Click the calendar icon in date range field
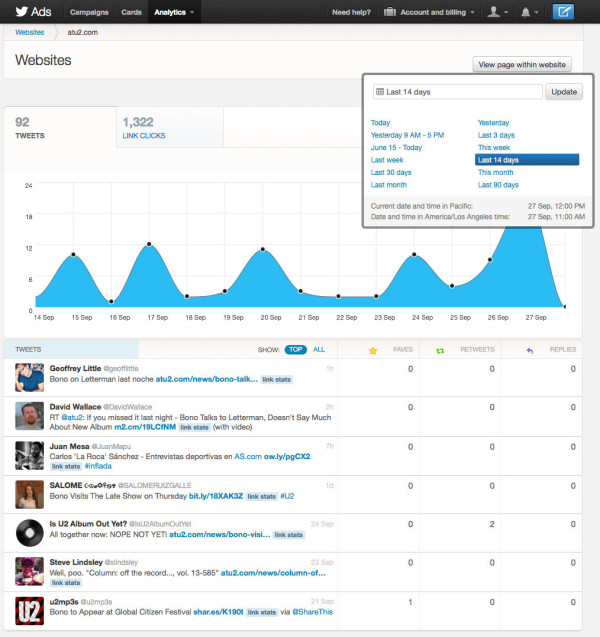The height and width of the screenshot is (637, 600). click(x=379, y=92)
